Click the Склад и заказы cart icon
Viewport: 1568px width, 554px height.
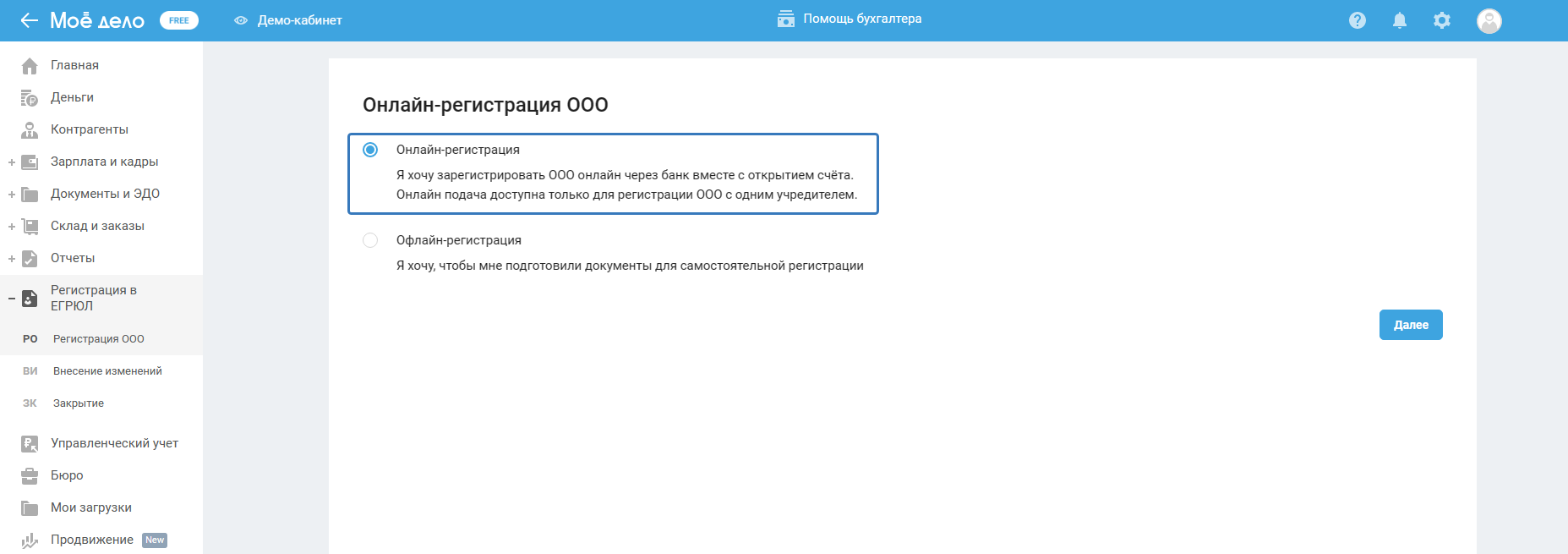click(x=30, y=226)
